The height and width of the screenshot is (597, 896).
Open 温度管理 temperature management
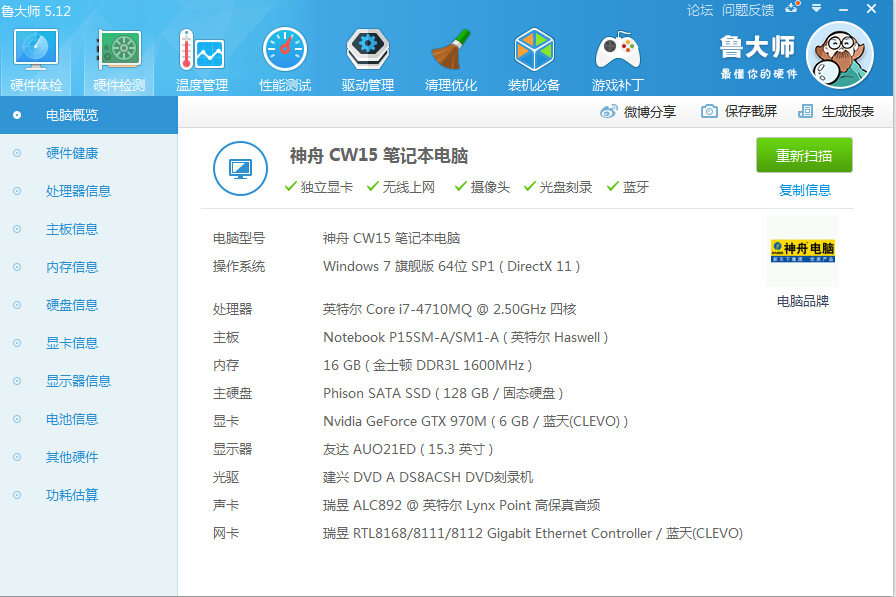[202, 61]
